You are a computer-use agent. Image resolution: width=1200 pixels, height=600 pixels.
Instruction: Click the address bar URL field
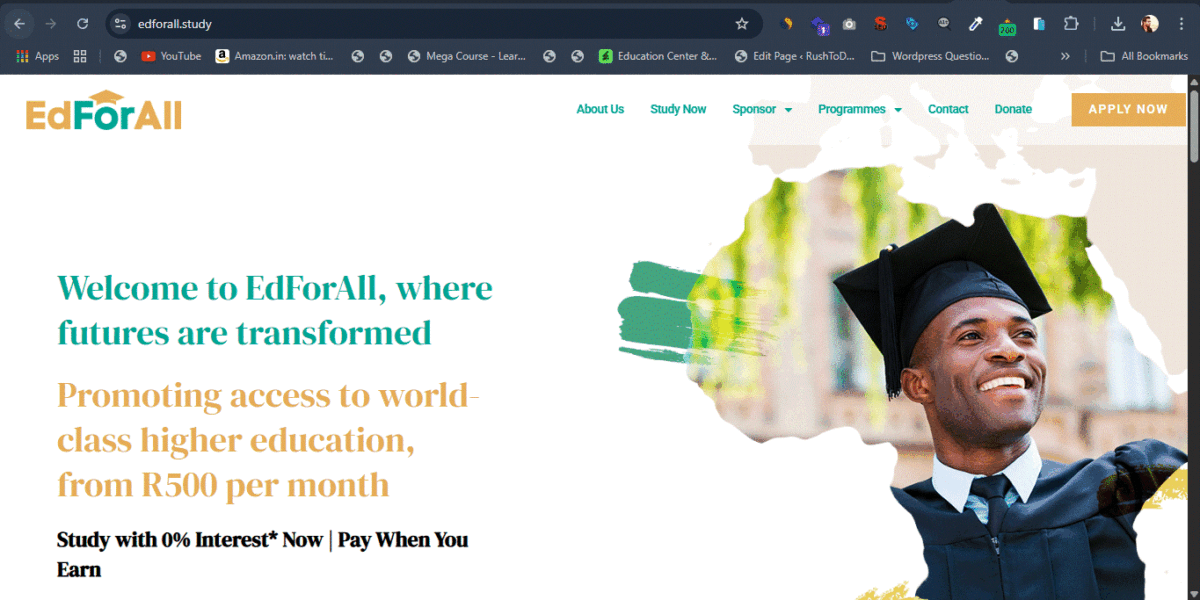click(x=432, y=24)
